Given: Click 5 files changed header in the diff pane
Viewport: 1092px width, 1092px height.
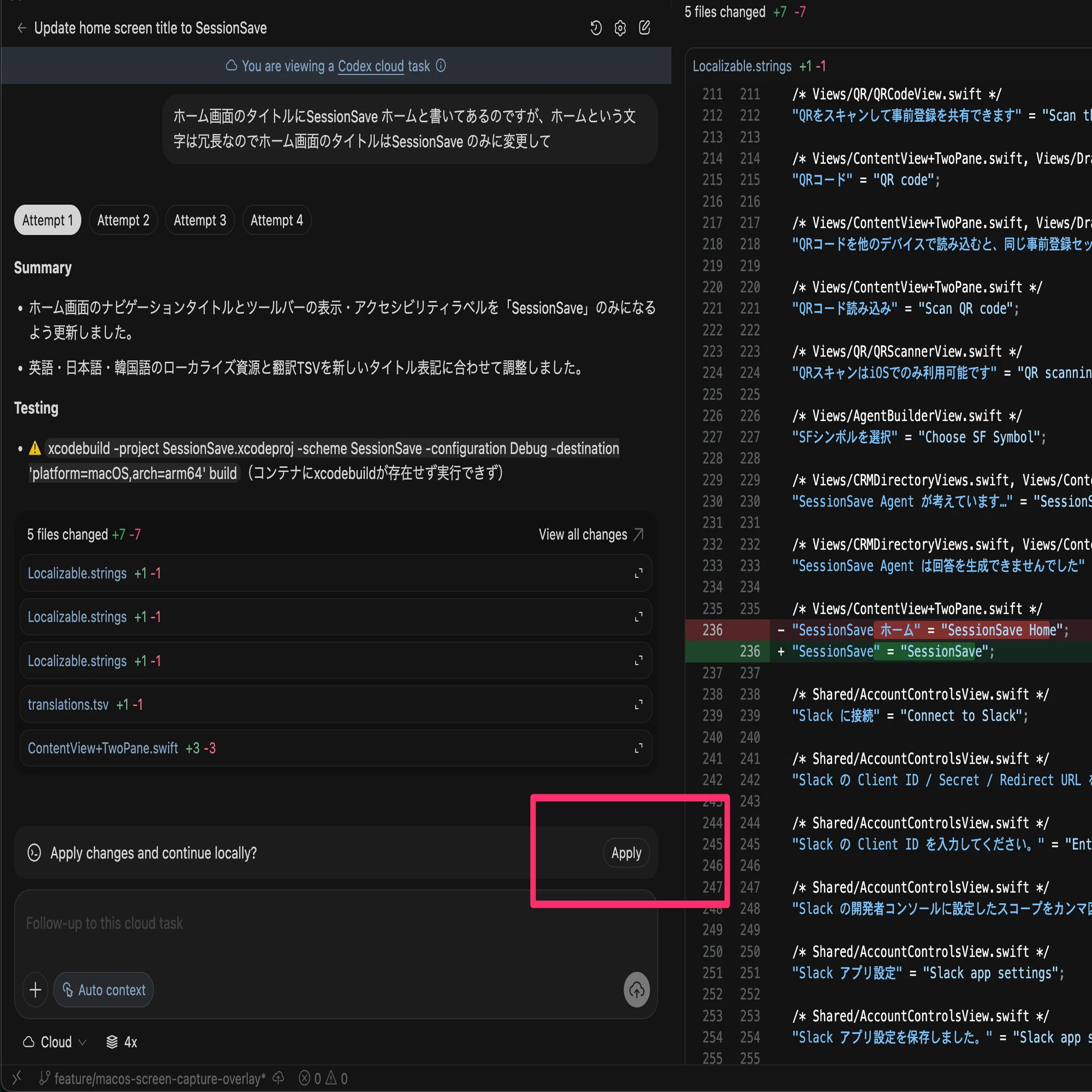Looking at the screenshot, I should point(725,12).
